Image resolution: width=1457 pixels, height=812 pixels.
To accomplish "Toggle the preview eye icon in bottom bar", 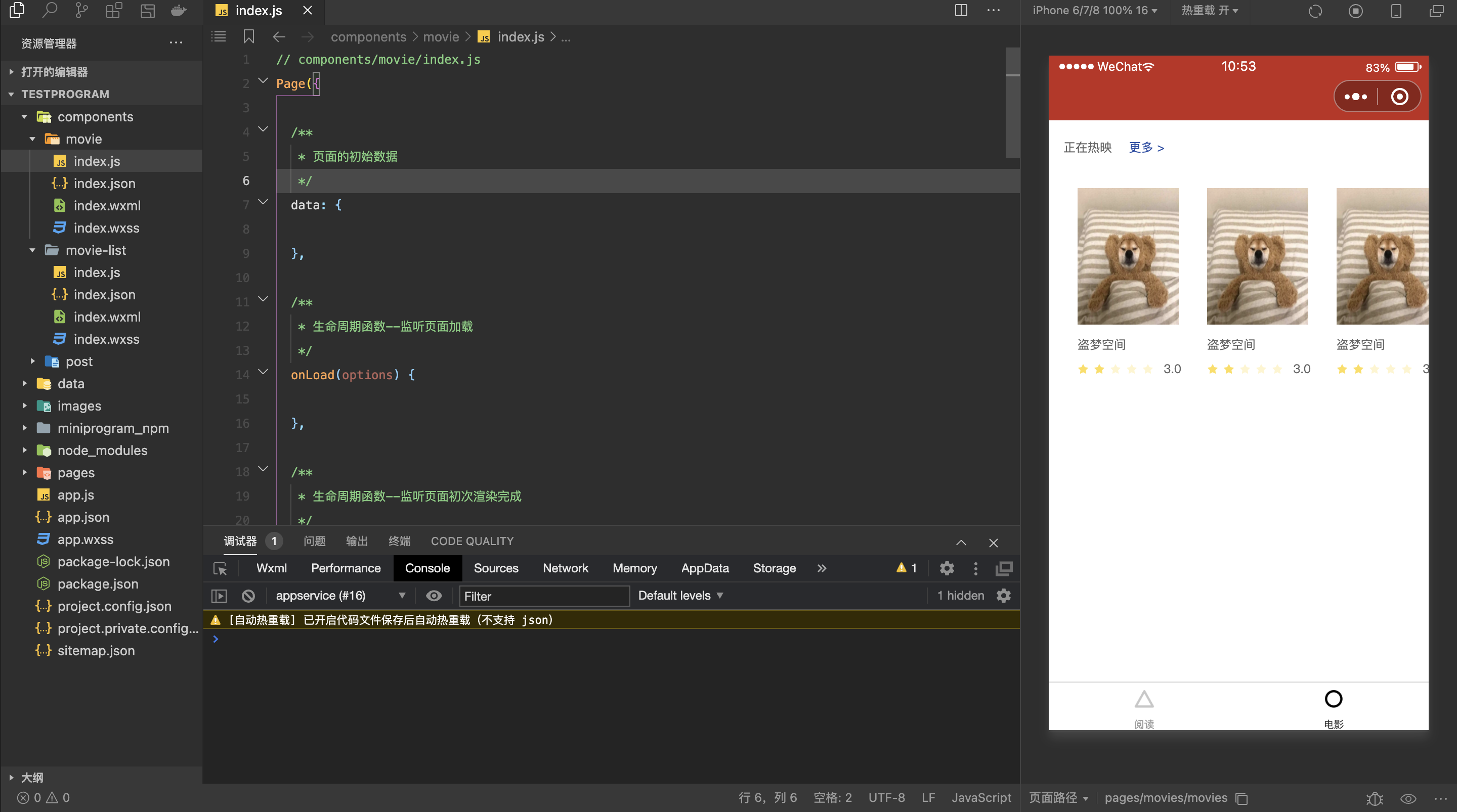I will coord(1408,798).
